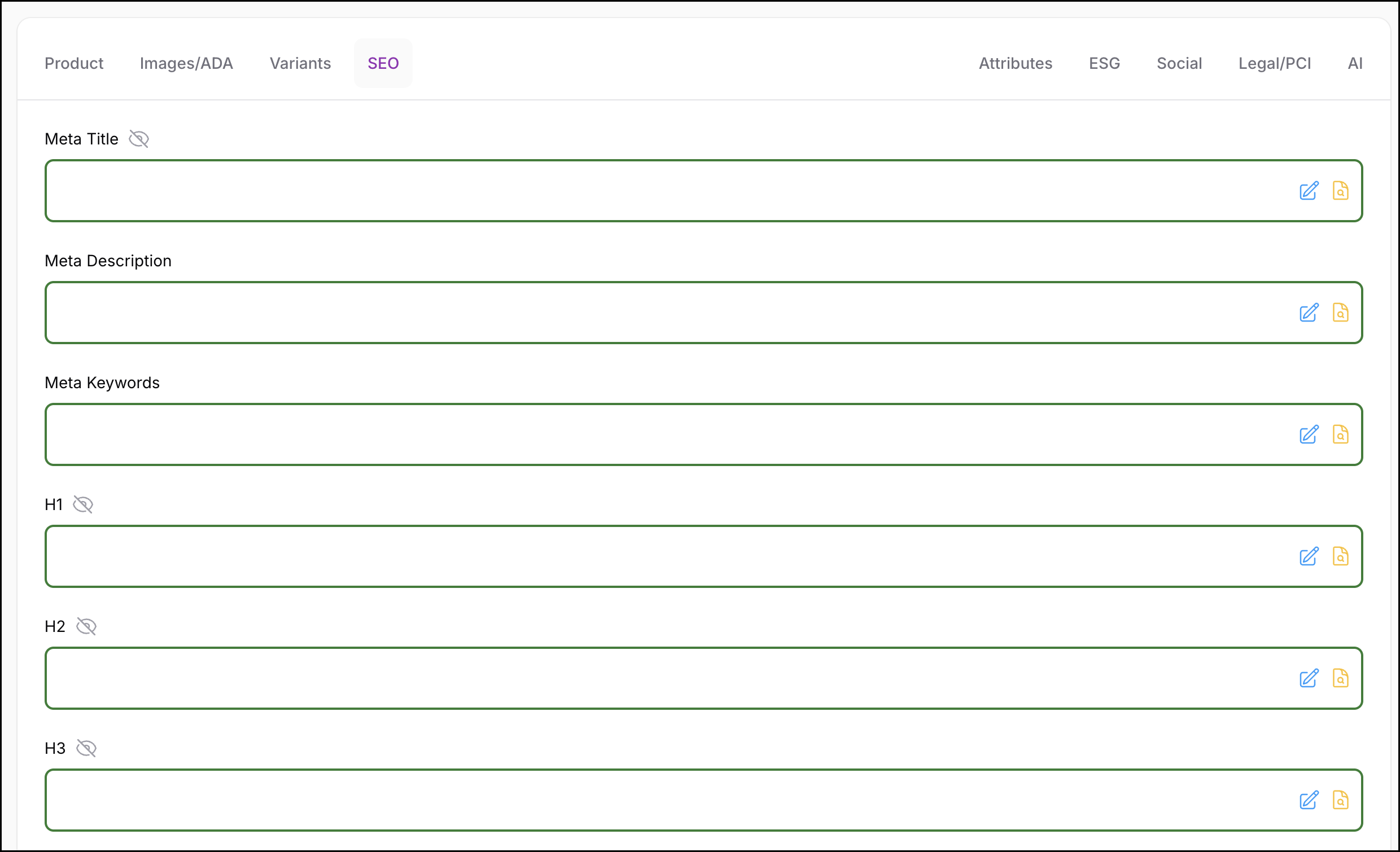Open the Legal/PCI tab

[1275, 63]
